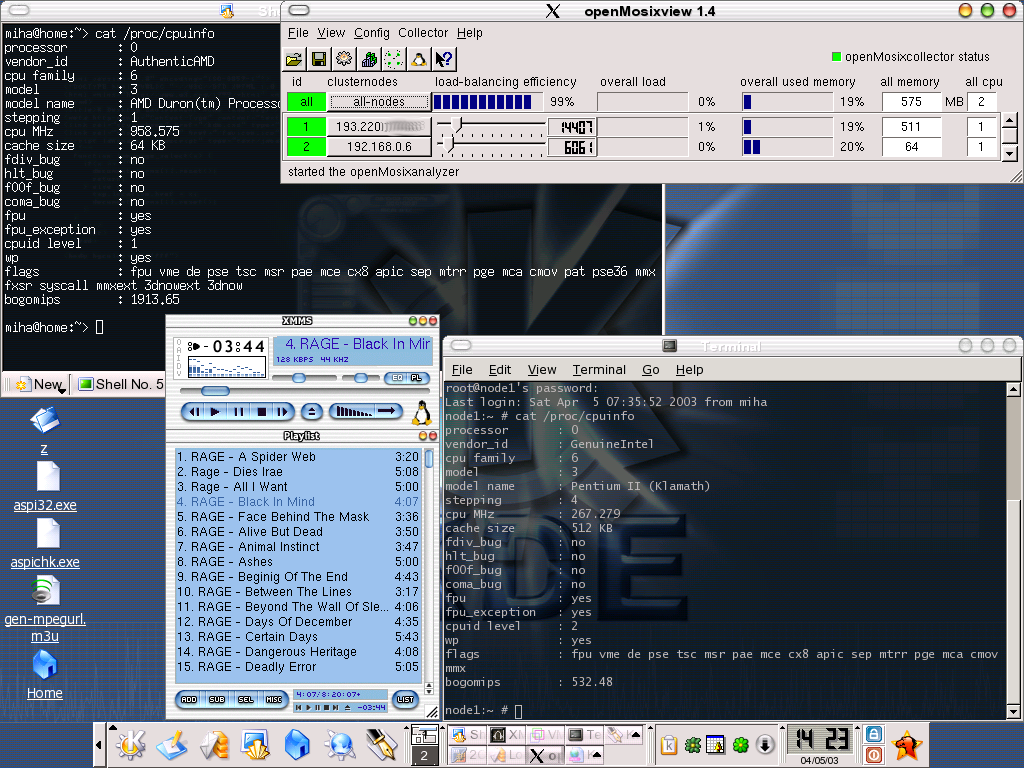This screenshot has width=1024, height=768.
Task: Click the penguin icon in openMosixview toolbar
Action: [x=420, y=59]
